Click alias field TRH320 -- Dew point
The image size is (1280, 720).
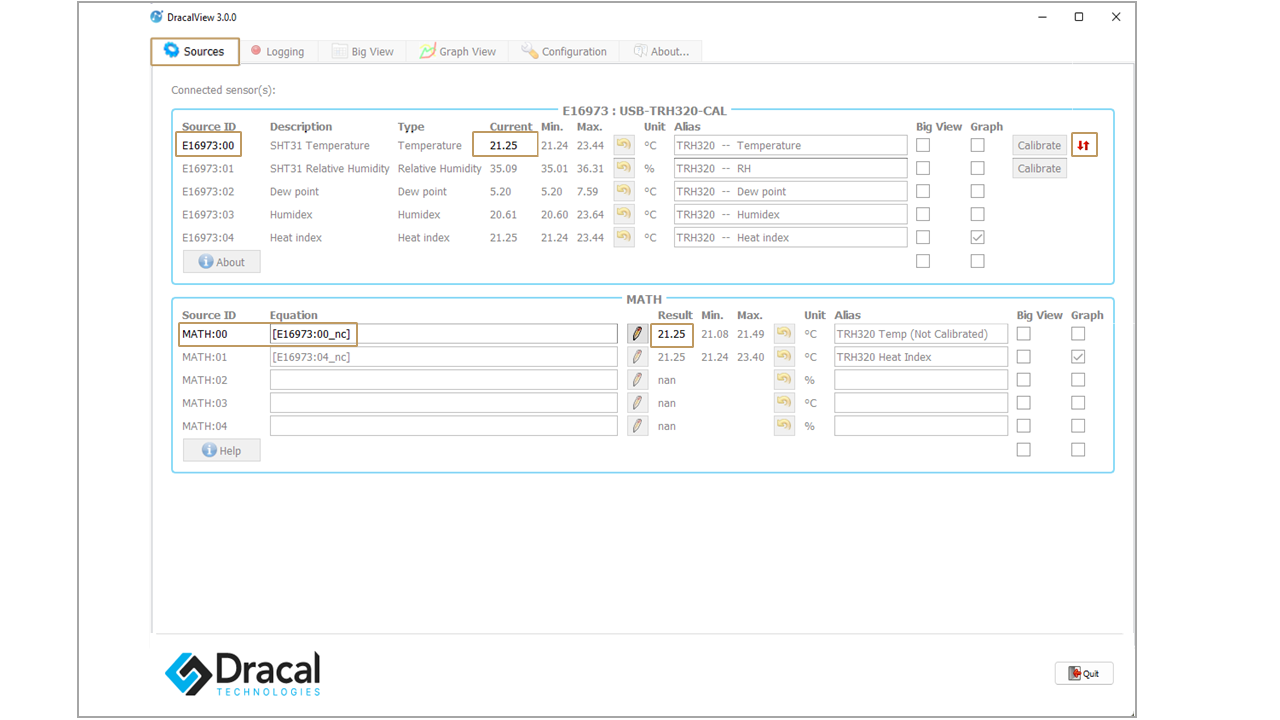pos(790,191)
